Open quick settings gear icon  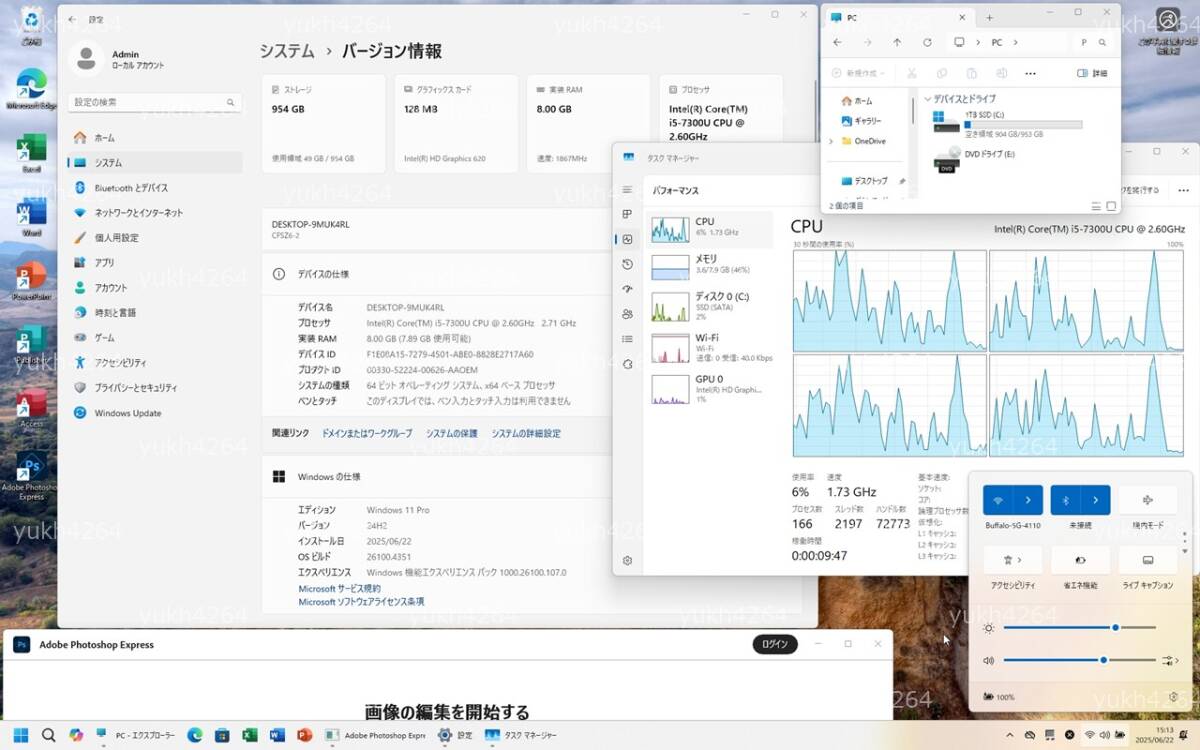click(1173, 697)
